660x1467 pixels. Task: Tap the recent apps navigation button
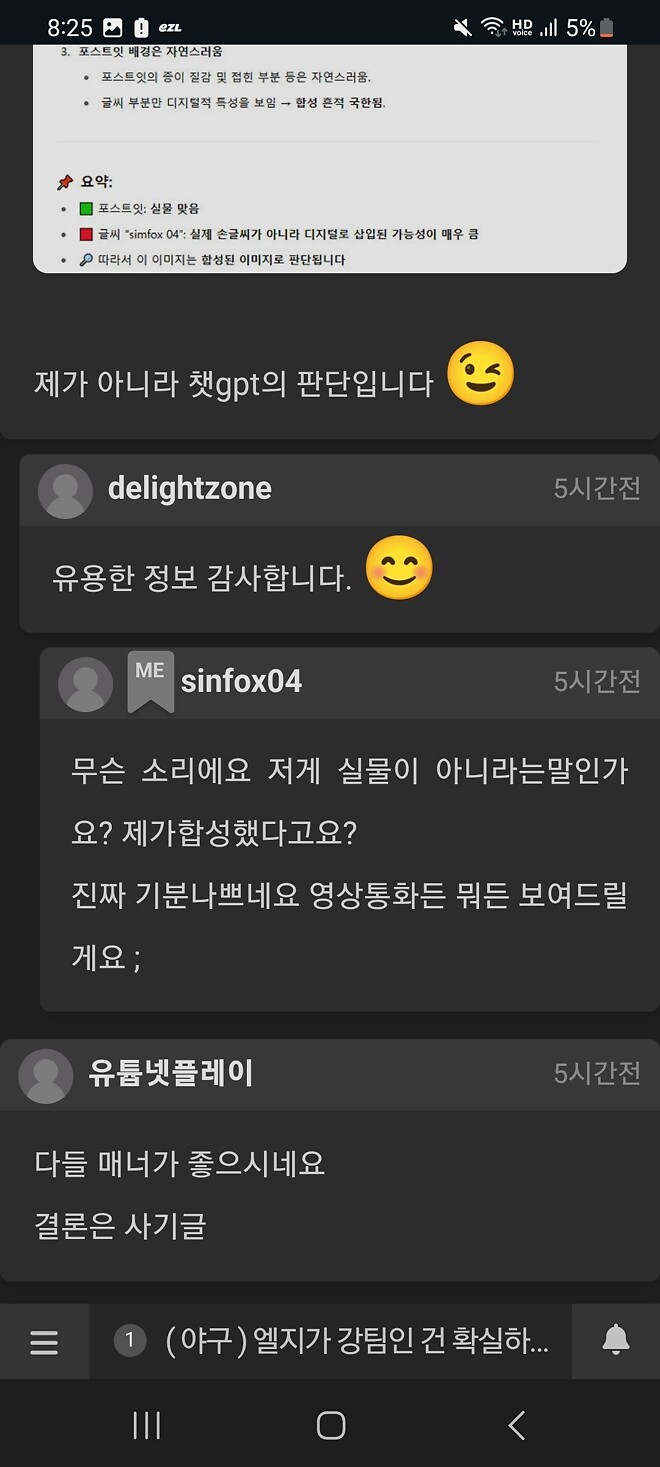[146, 1425]
